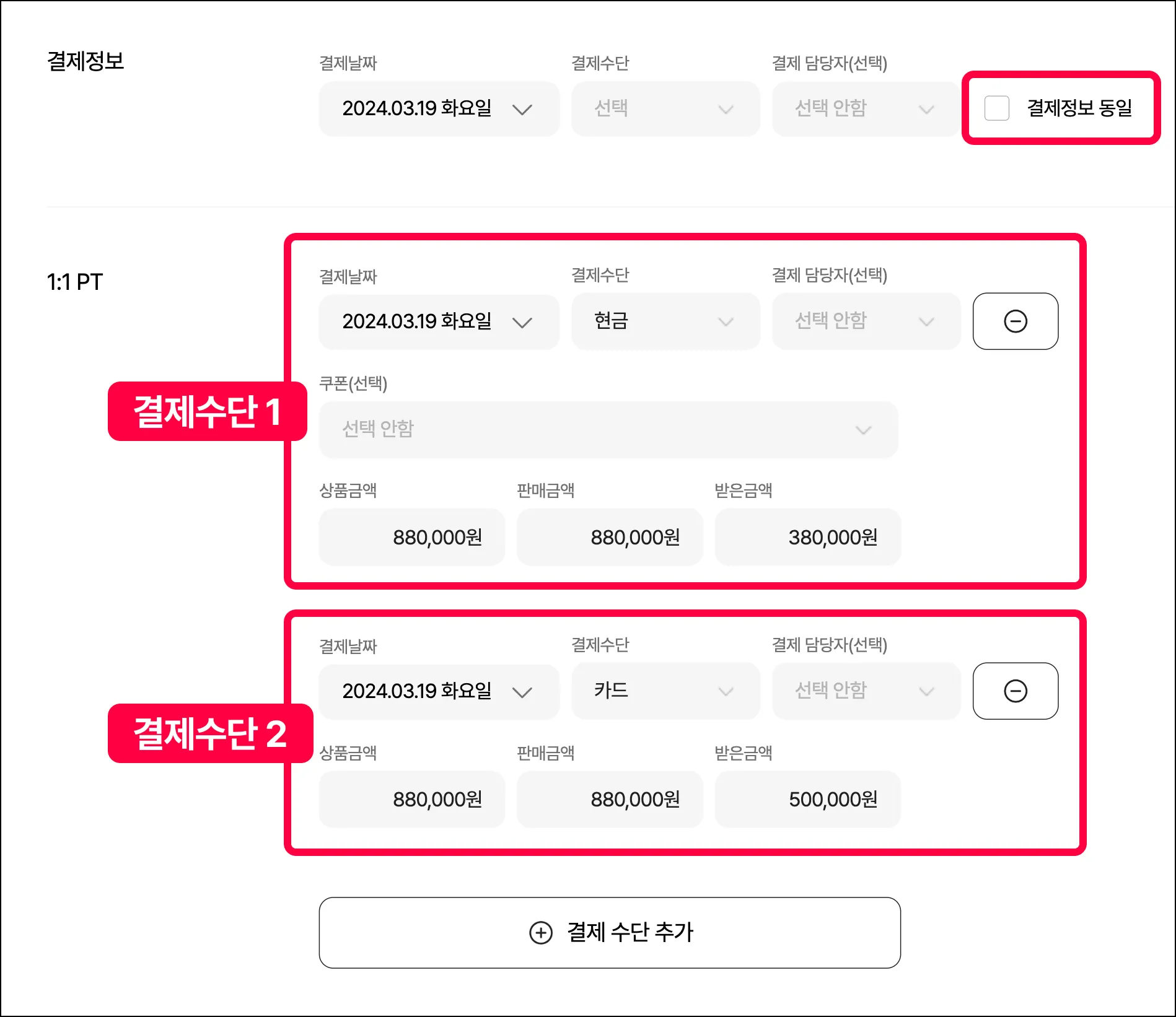1176x1017 pixels.
Task: Remove payment method 2 with minus icon
Action: [x=1015, y=691]
